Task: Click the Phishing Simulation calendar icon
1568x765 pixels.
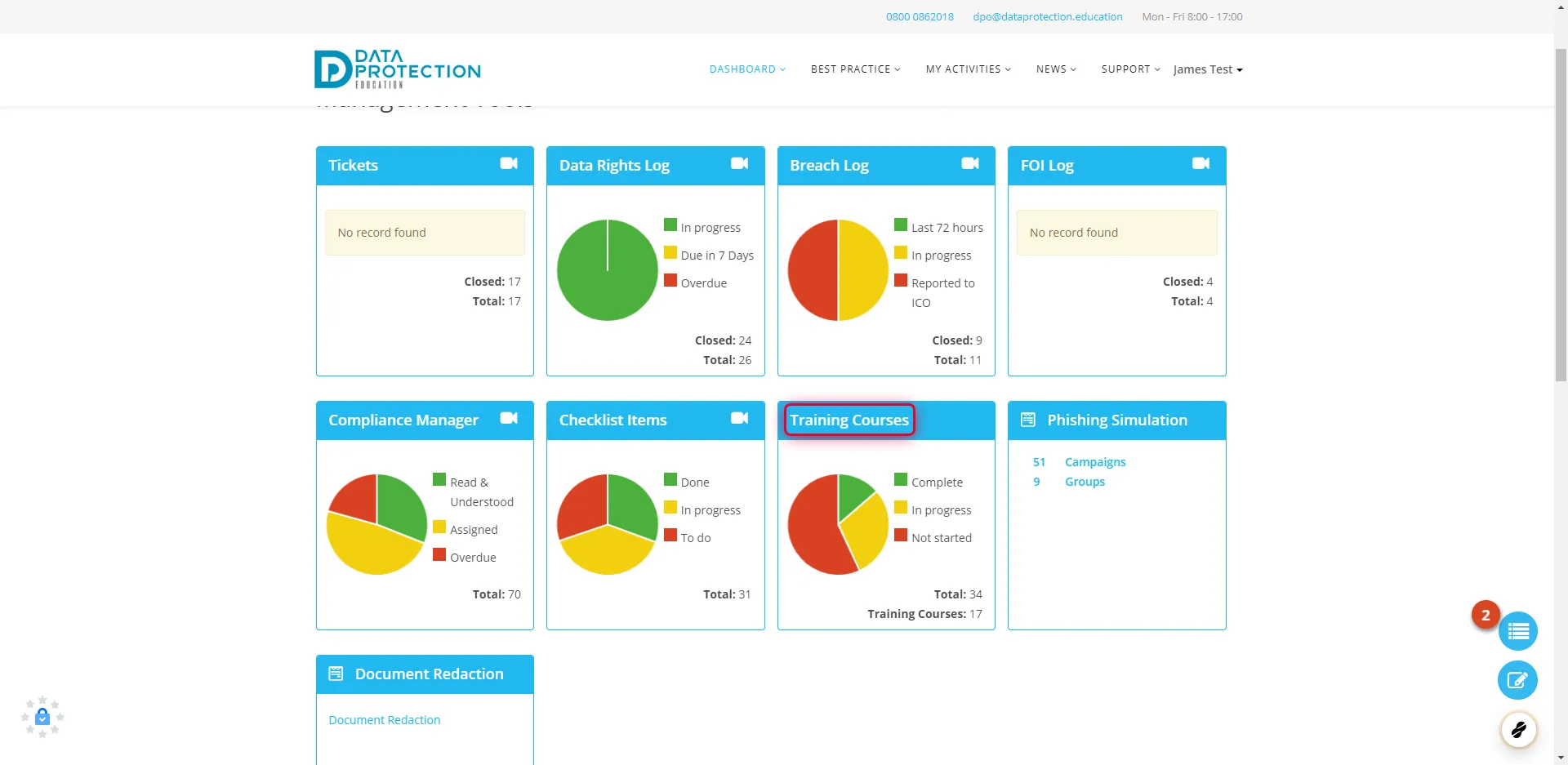Action: (x=1028, y=420)
